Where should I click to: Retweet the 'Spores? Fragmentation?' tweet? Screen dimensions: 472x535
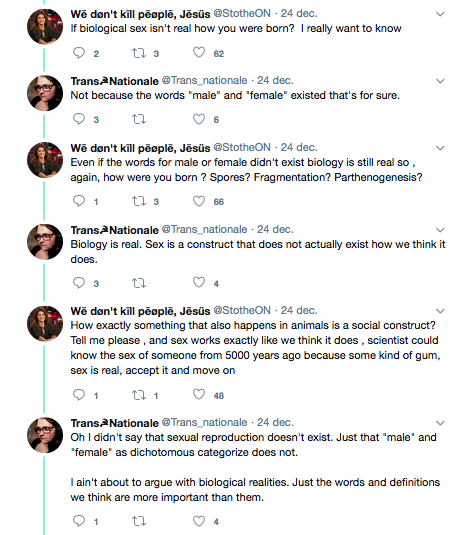coord(139,201)
